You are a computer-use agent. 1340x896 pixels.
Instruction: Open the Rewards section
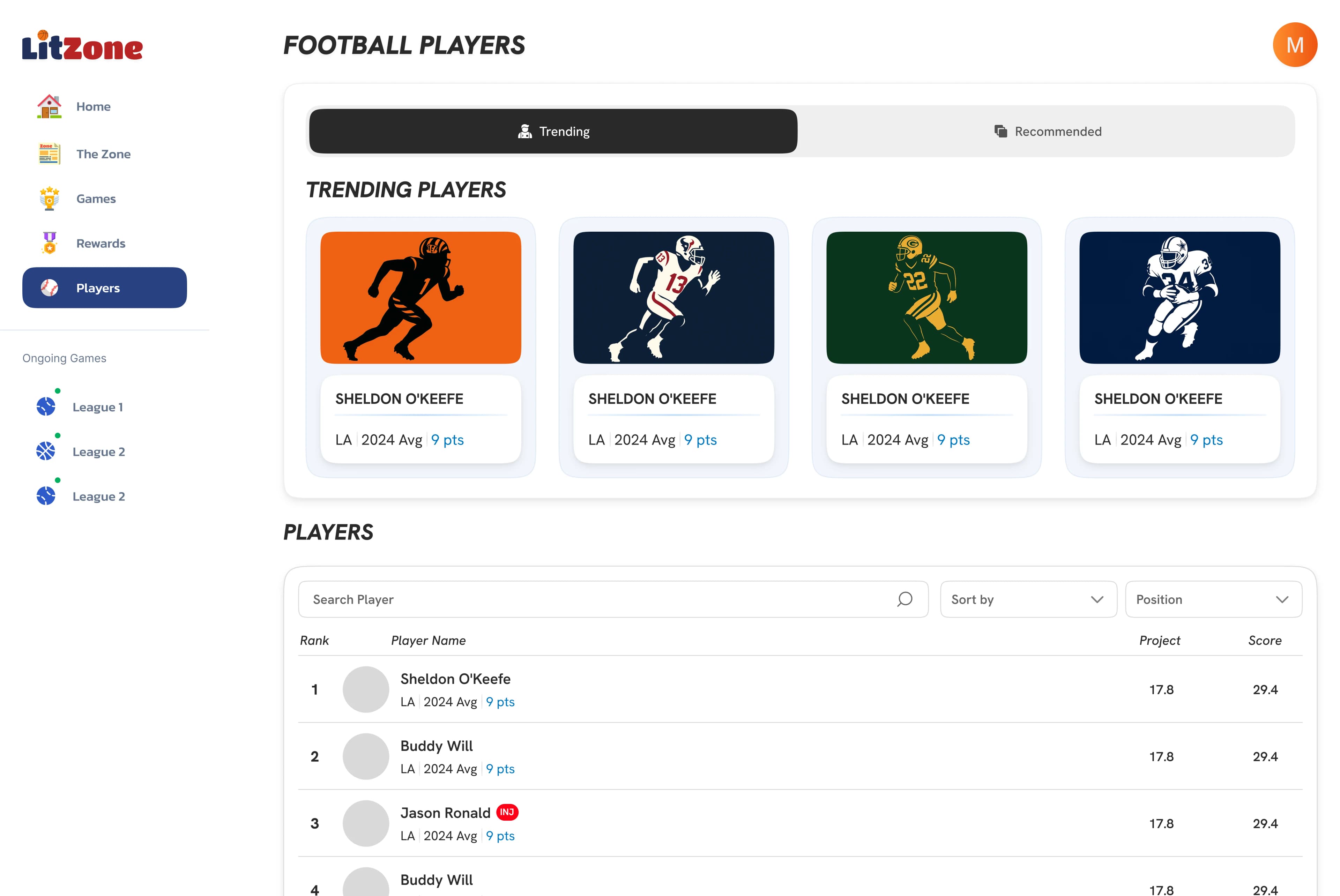(x=105, y=243)
